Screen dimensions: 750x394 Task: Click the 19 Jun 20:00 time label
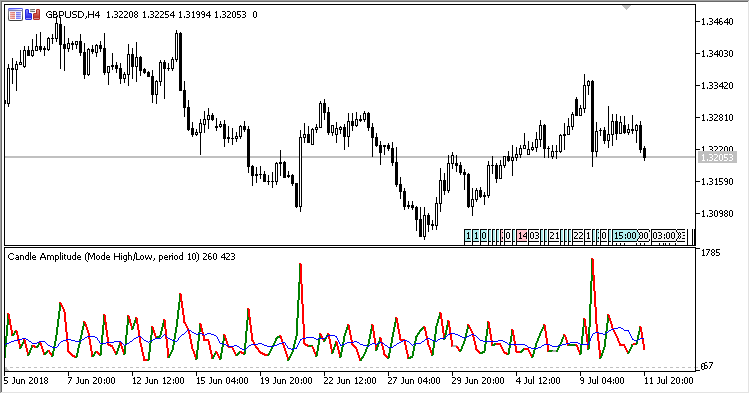point(287,381)
